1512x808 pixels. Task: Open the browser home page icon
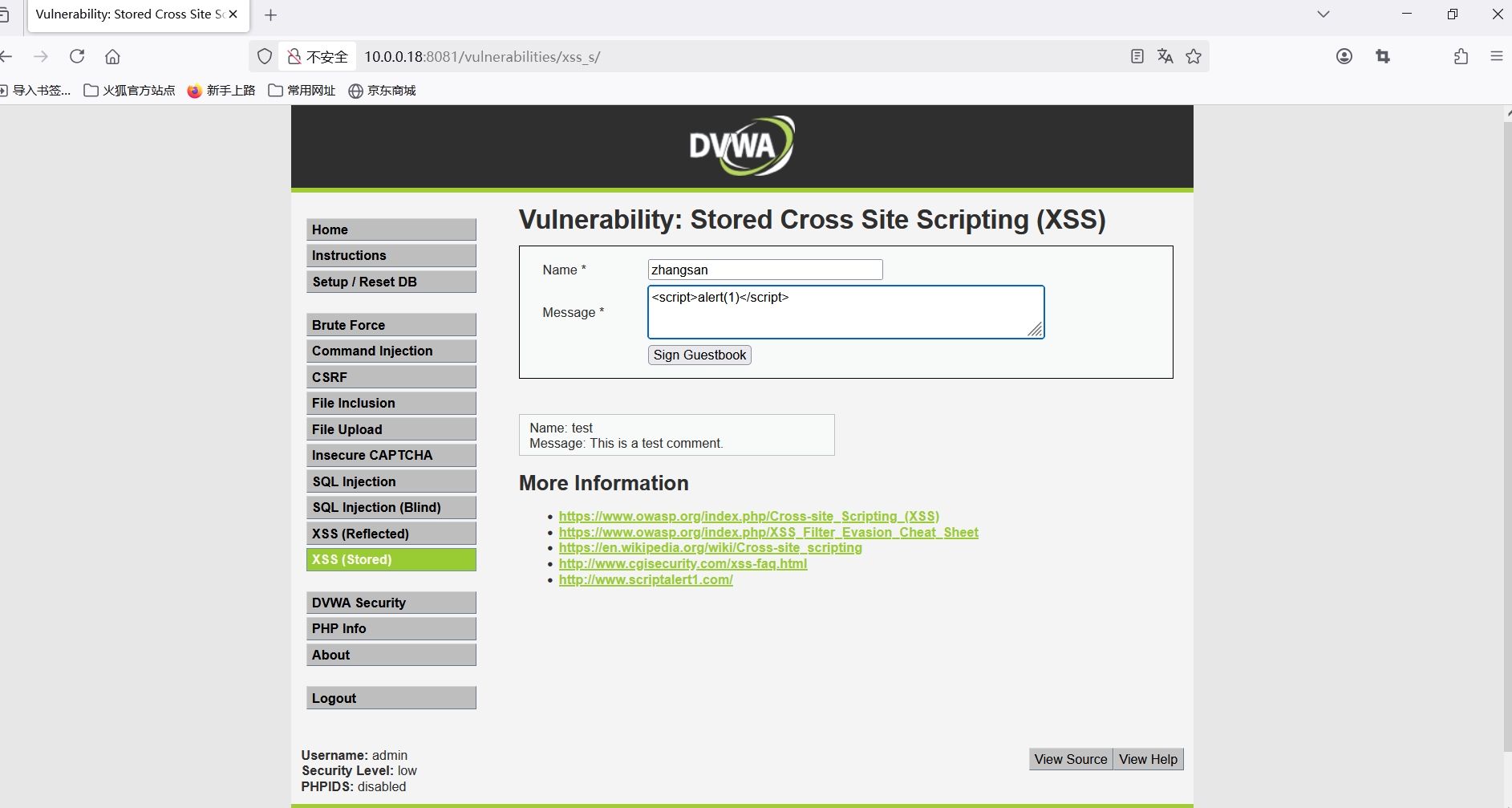tap(112, 56)
